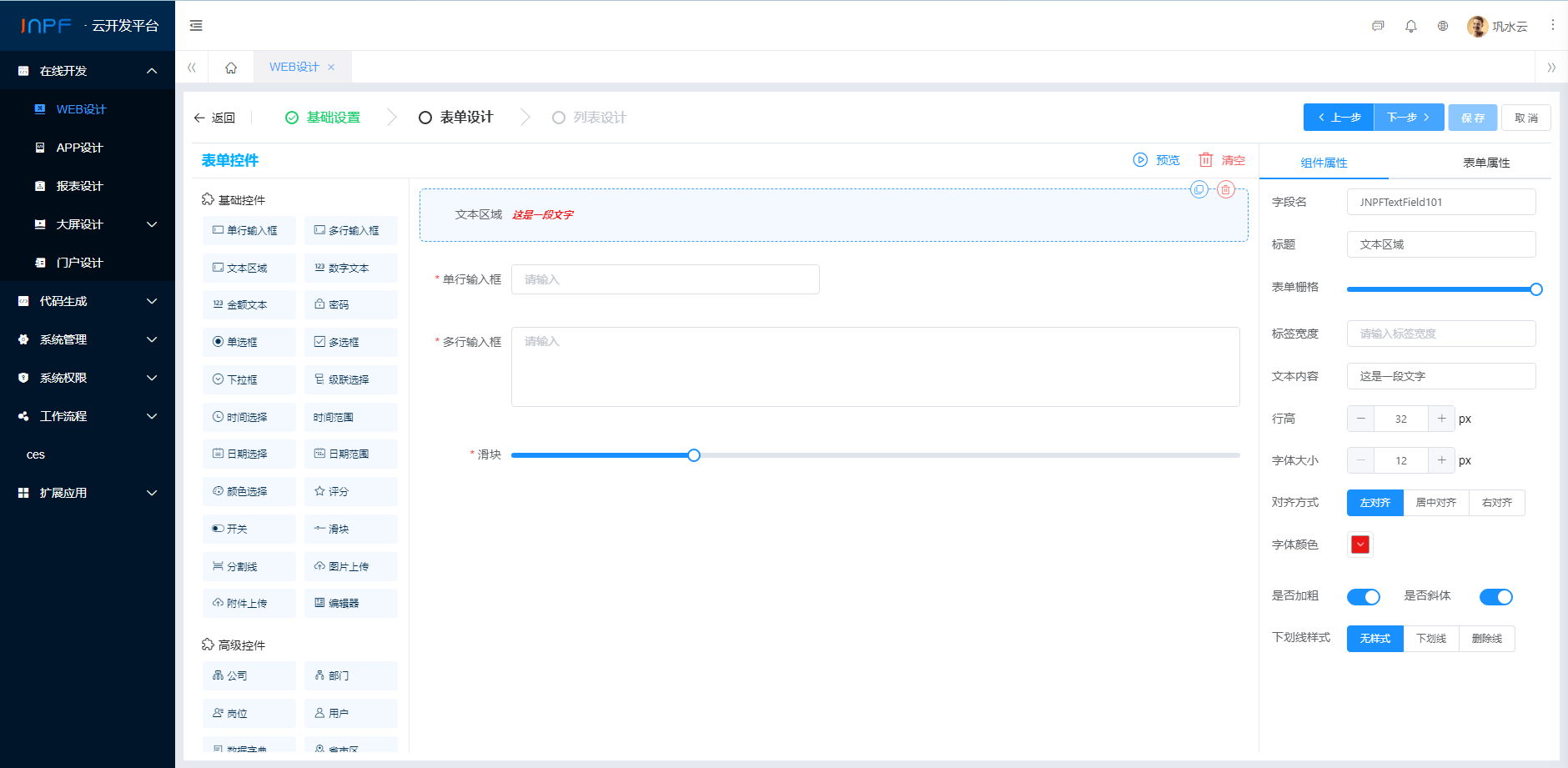Click the 取消 cancel button
Screen dimensions: 1568x768
pyautogui.click(x=1525, y=118)
